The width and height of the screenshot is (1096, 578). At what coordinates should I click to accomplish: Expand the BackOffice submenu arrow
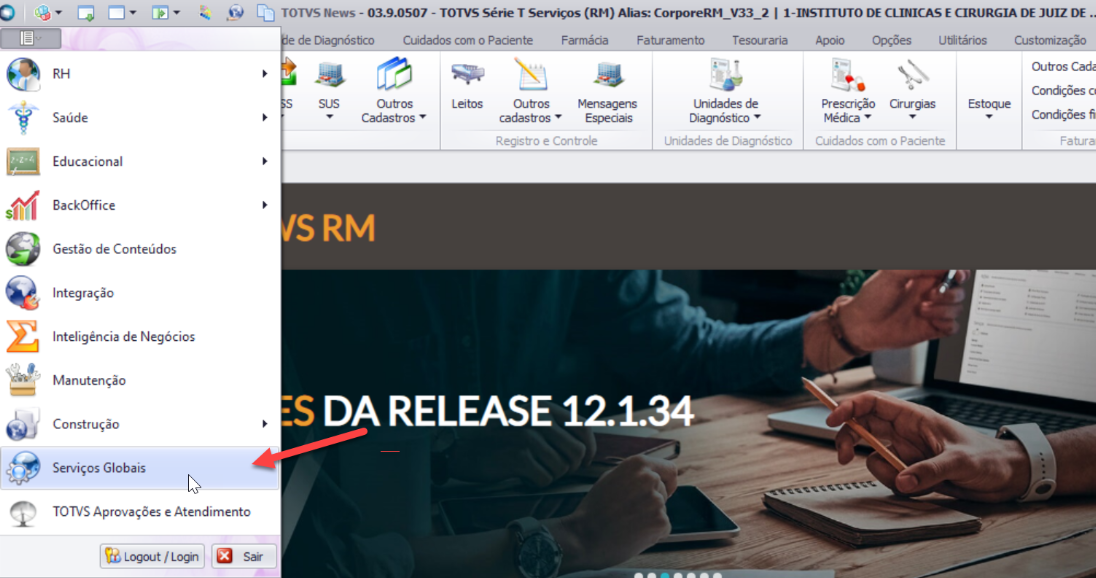point(264,205)
